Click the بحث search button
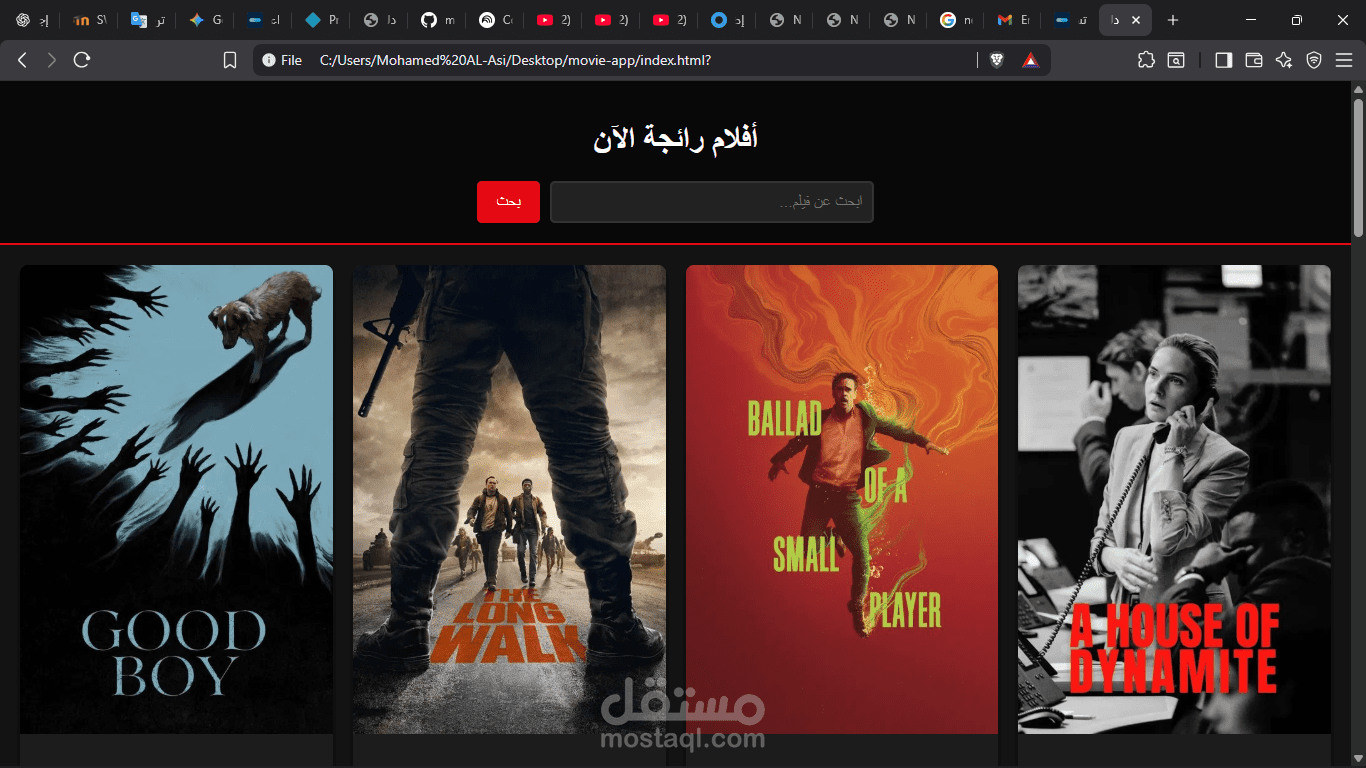Viewport: 1366px width, 768px height. (x=508, y=201)
